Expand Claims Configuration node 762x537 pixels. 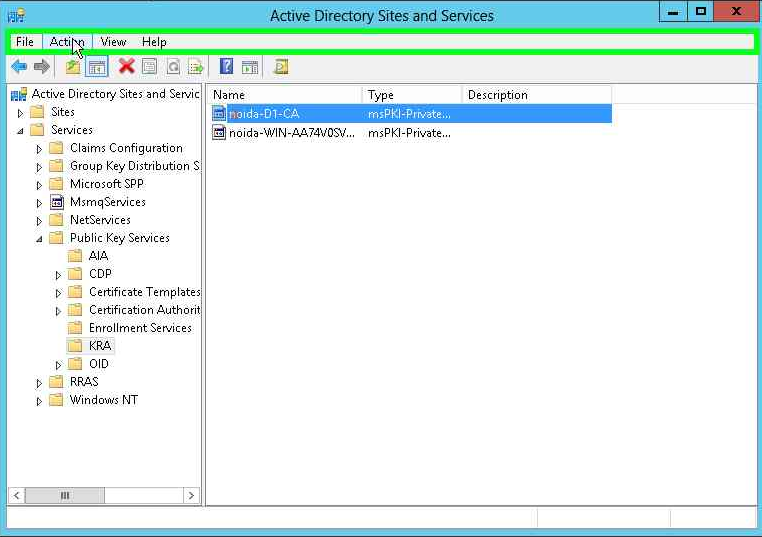coord(39,149)
